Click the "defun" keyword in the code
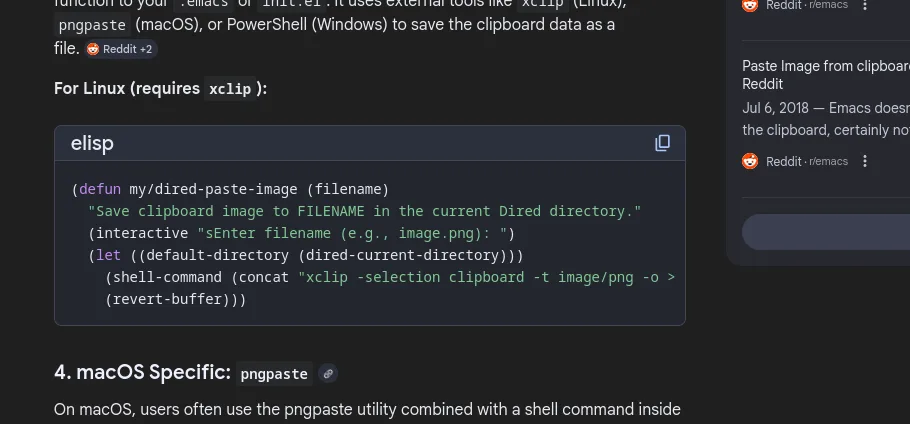Screen dimensions: 910x424 (x=99, y=189)
